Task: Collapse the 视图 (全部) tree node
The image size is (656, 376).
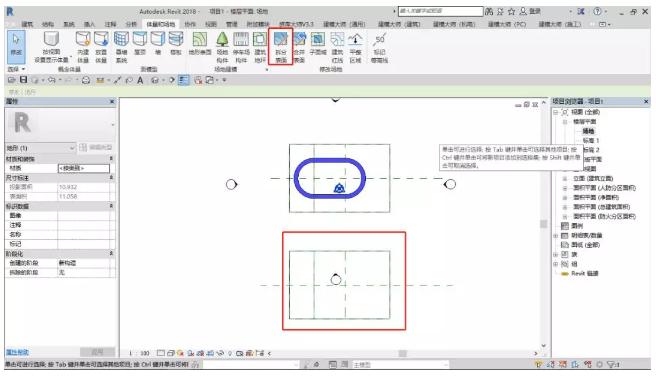Action: (x=556, y=112)
